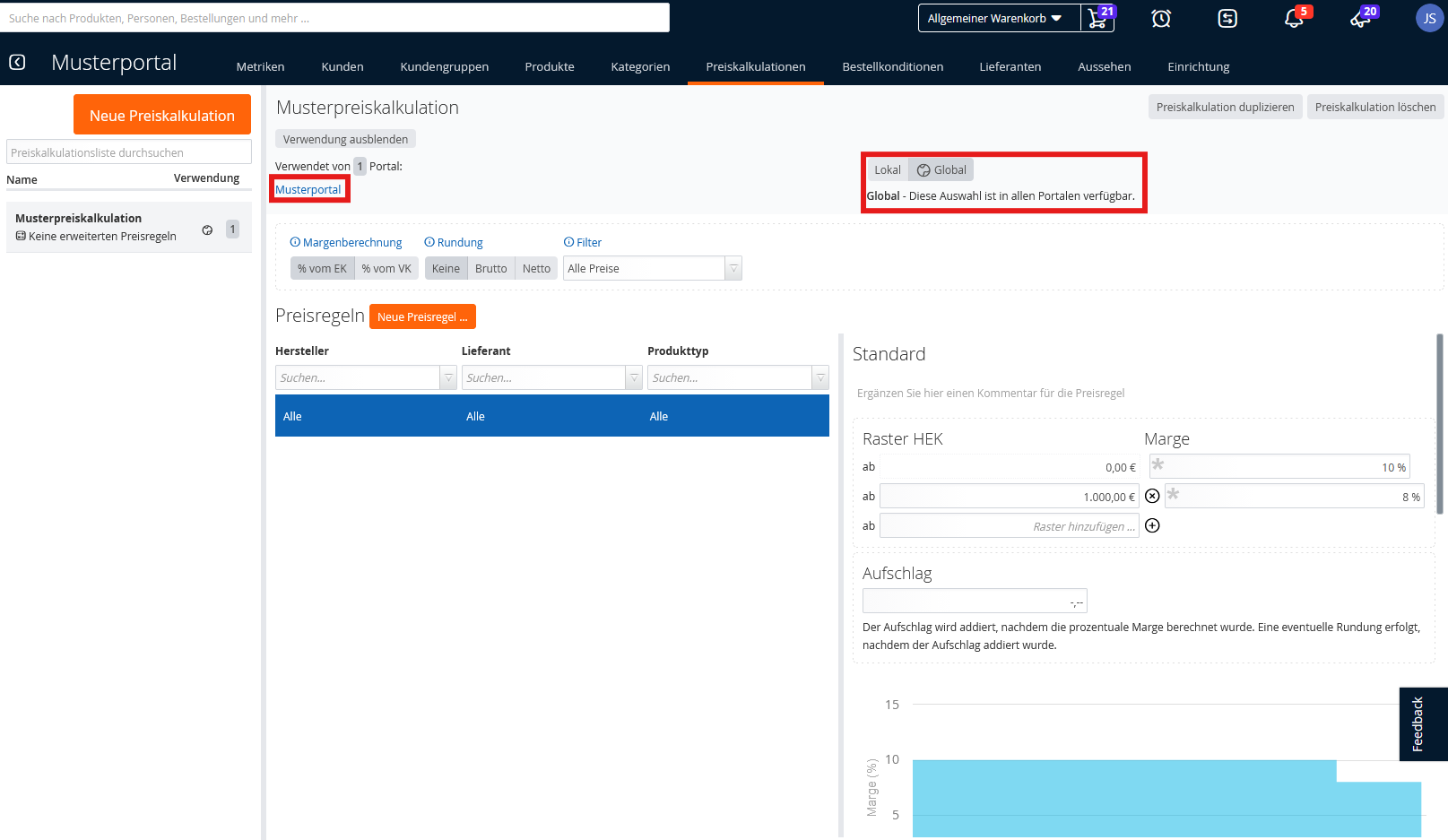Open the Hersteller search dropdown
Viewport: 1448px width, 840px height.
click(447, 377)
